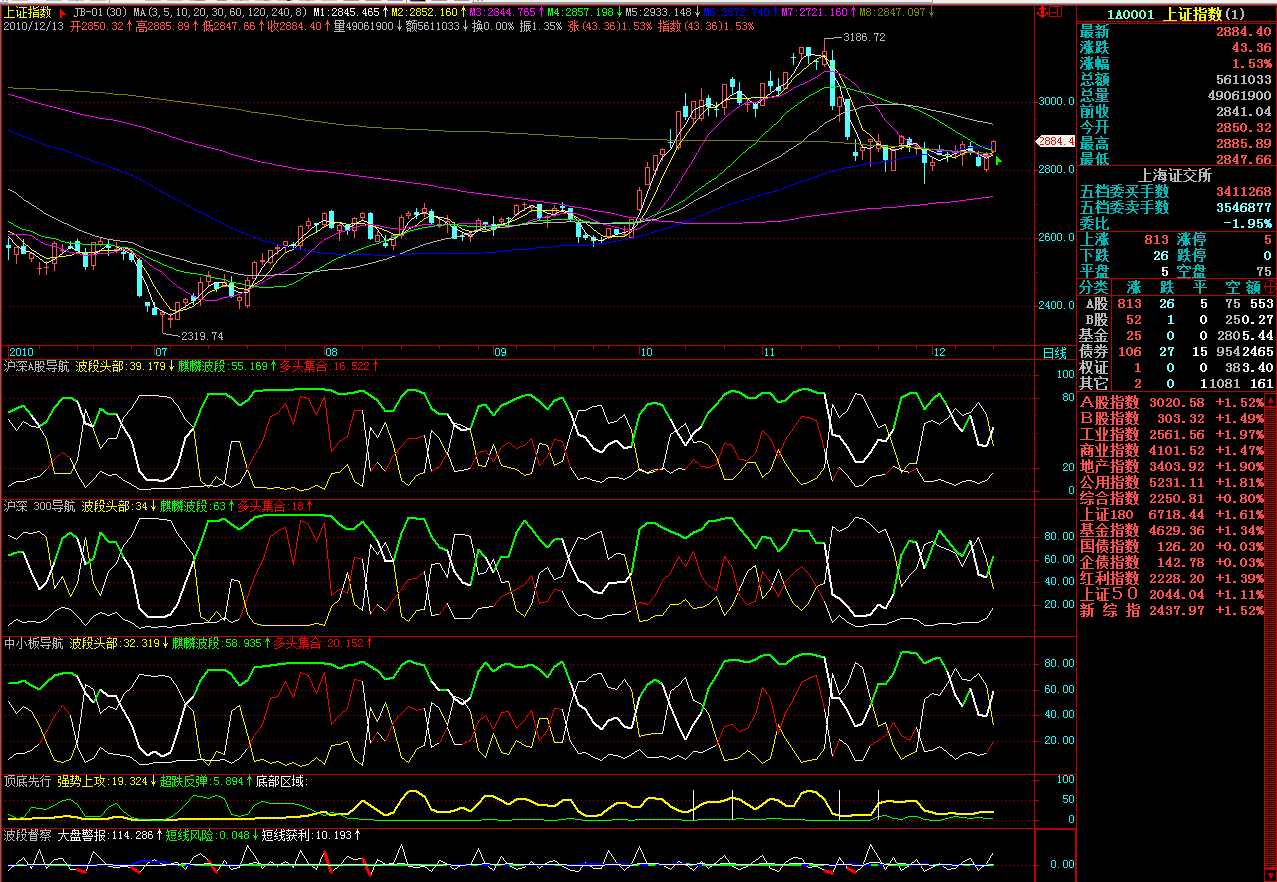The height and width of the screenshot is (882, 1277).
Task: Select the B股 row in category table
Action: click(x=1177, y=319)
